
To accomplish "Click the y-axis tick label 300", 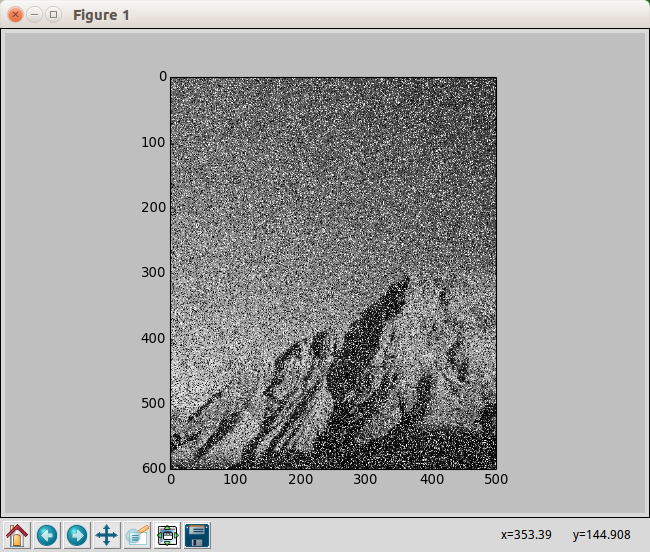I will pos(151,273).
